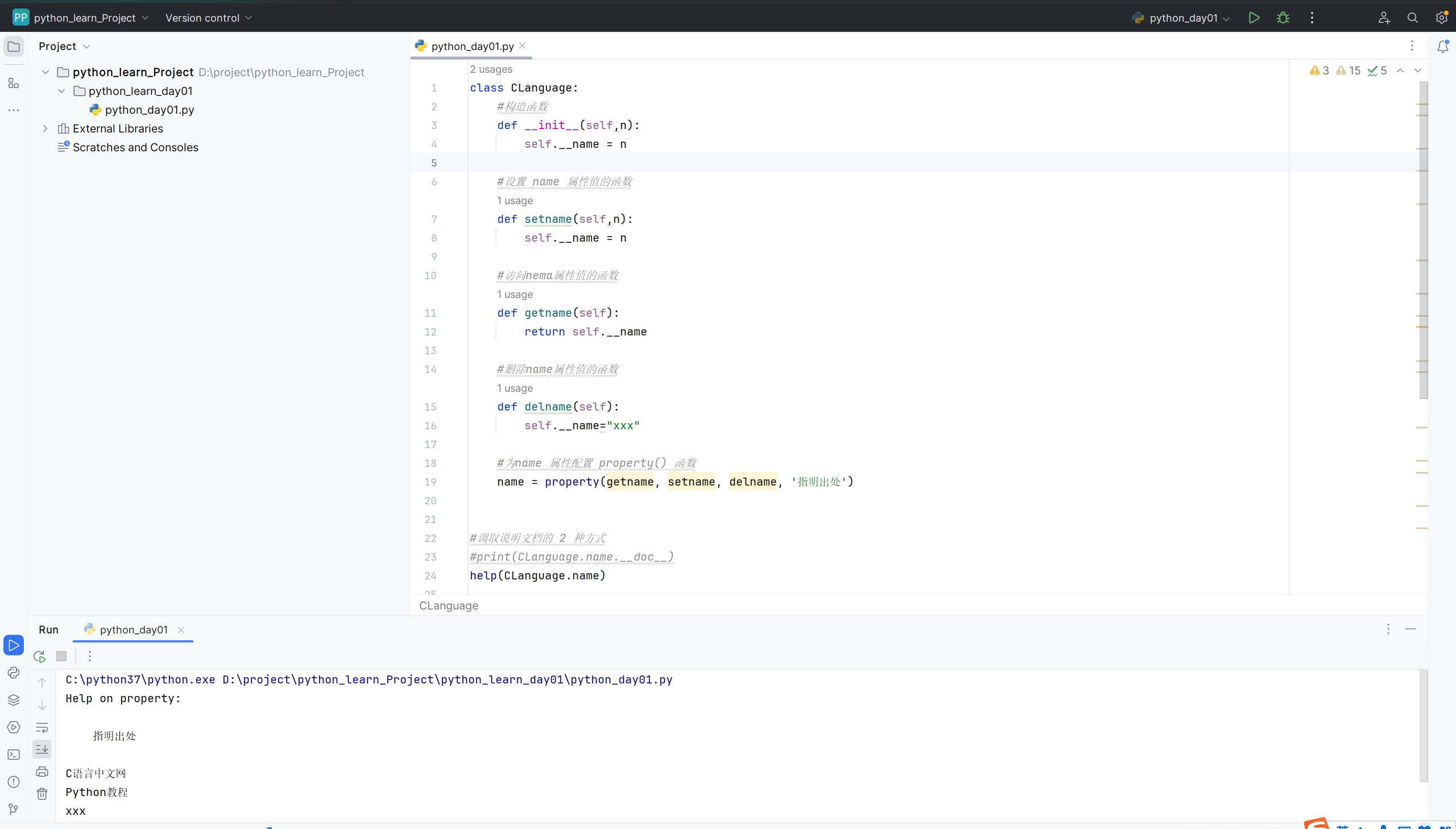Click the '2 usages' hint above class CLanguage

[491, 69]
